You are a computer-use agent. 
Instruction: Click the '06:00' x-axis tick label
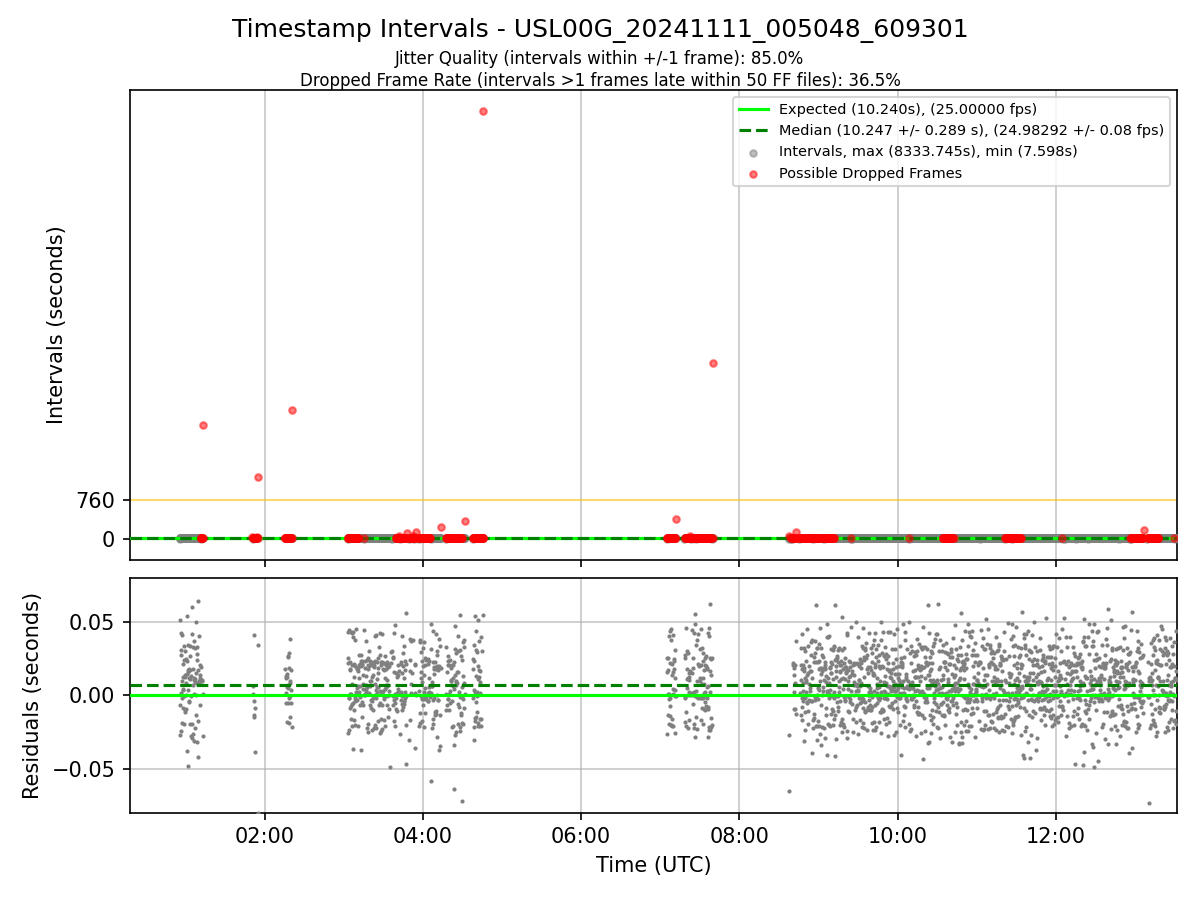click(581, 834)
